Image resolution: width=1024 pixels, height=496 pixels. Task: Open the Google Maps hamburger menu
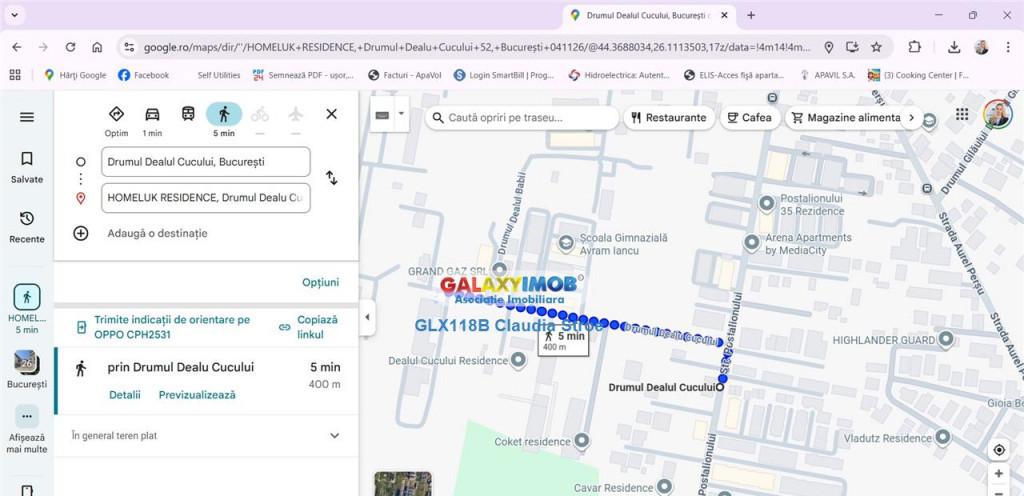click(27, 117)
